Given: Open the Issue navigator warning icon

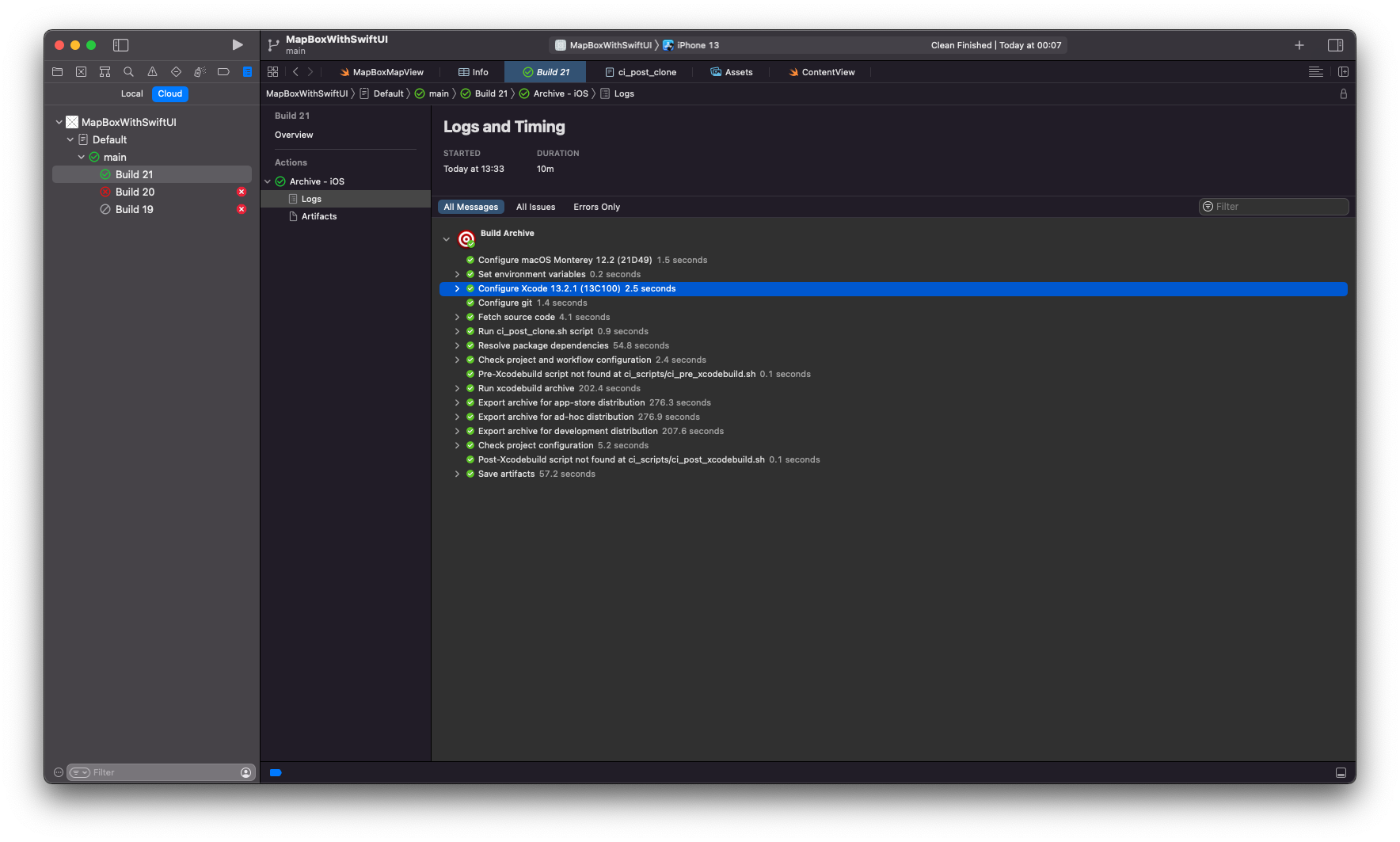Looking at the screenshot, I should 152,72.
